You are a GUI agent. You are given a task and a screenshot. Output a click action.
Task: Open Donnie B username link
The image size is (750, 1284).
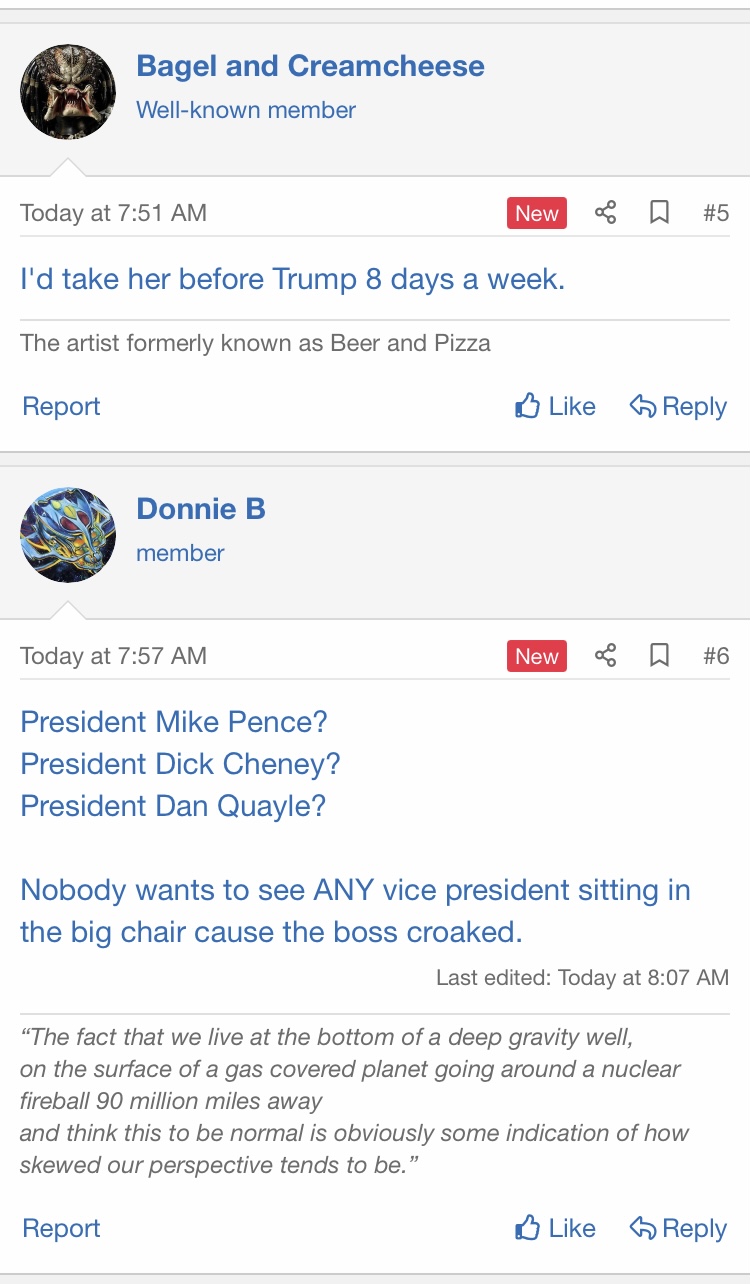(x=201, y=509)
